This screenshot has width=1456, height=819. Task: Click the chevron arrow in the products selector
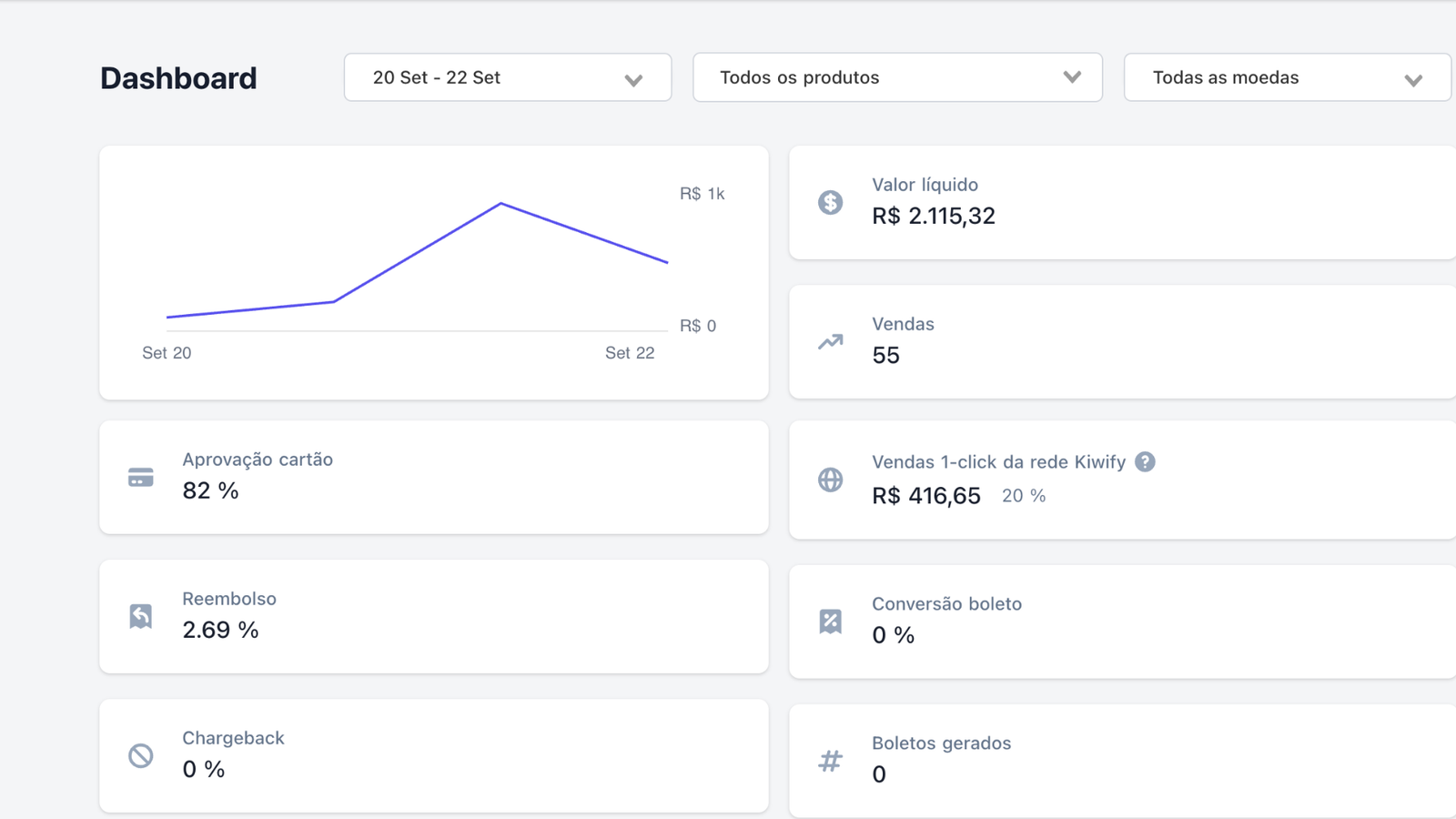1072,77
